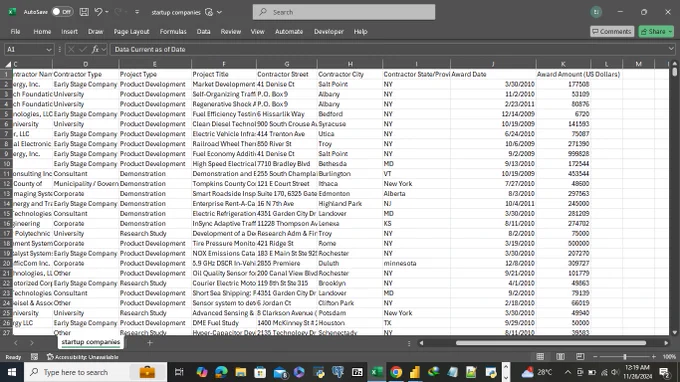This screenshot has width=680, height=382.
Task: Click the Search box in title bar
Action: (344, 12)
